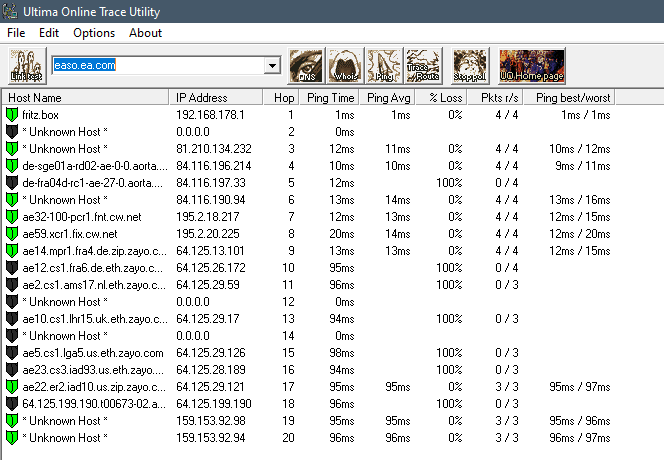
Task: Open the About menu
Action: [x=145, y=33]
